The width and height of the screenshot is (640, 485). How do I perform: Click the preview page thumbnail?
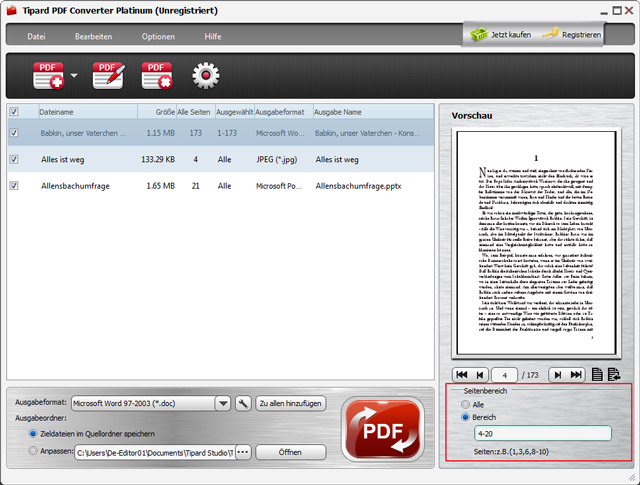tap(536, 243)
